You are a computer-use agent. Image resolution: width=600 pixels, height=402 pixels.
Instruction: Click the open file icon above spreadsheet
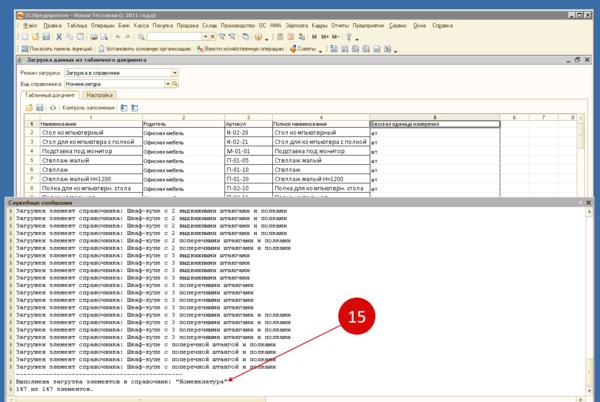point(29,108)
